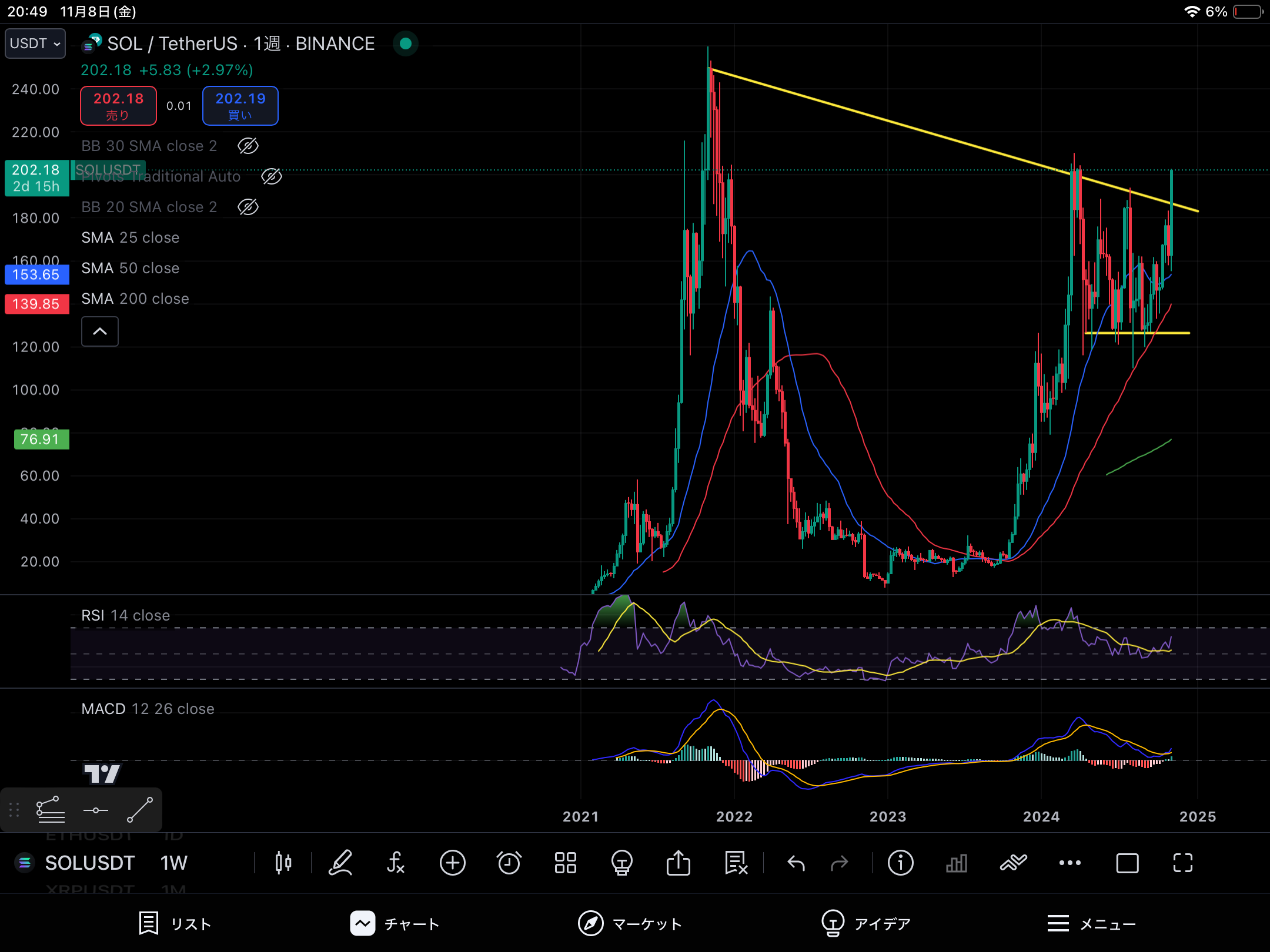This screenshot has height=952, width=1270.
Task: Tap the idea lightbulb toolbar icon
Action: (621, 863)
